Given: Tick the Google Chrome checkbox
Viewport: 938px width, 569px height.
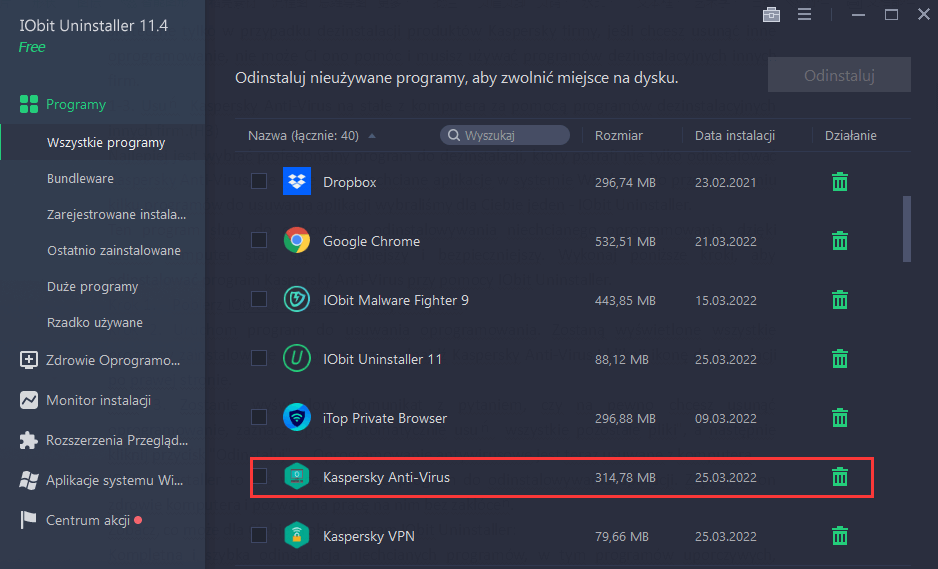Looking at the screenshot, I should 259,241.
